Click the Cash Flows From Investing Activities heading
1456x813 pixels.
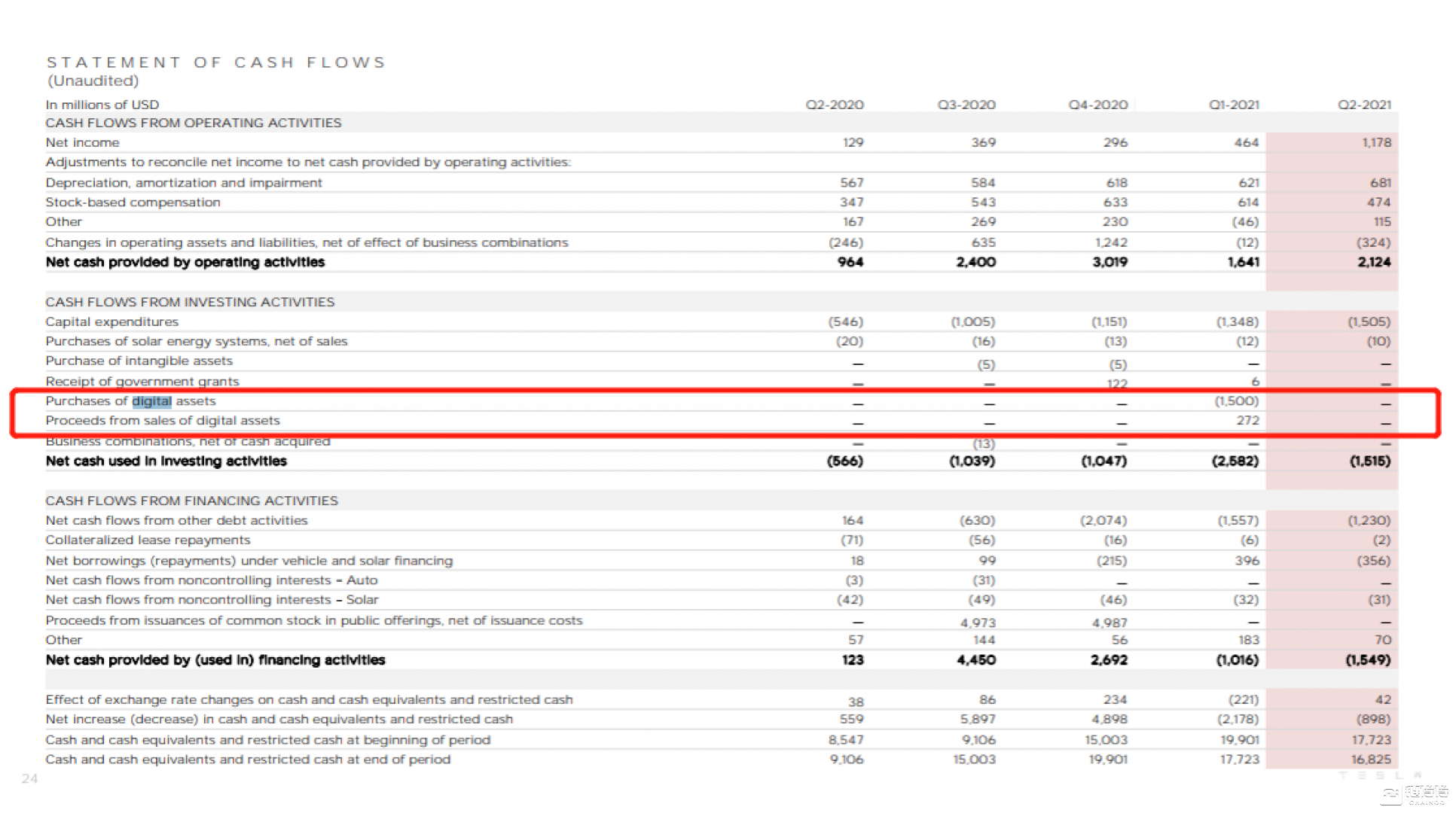tap(190, 302)
